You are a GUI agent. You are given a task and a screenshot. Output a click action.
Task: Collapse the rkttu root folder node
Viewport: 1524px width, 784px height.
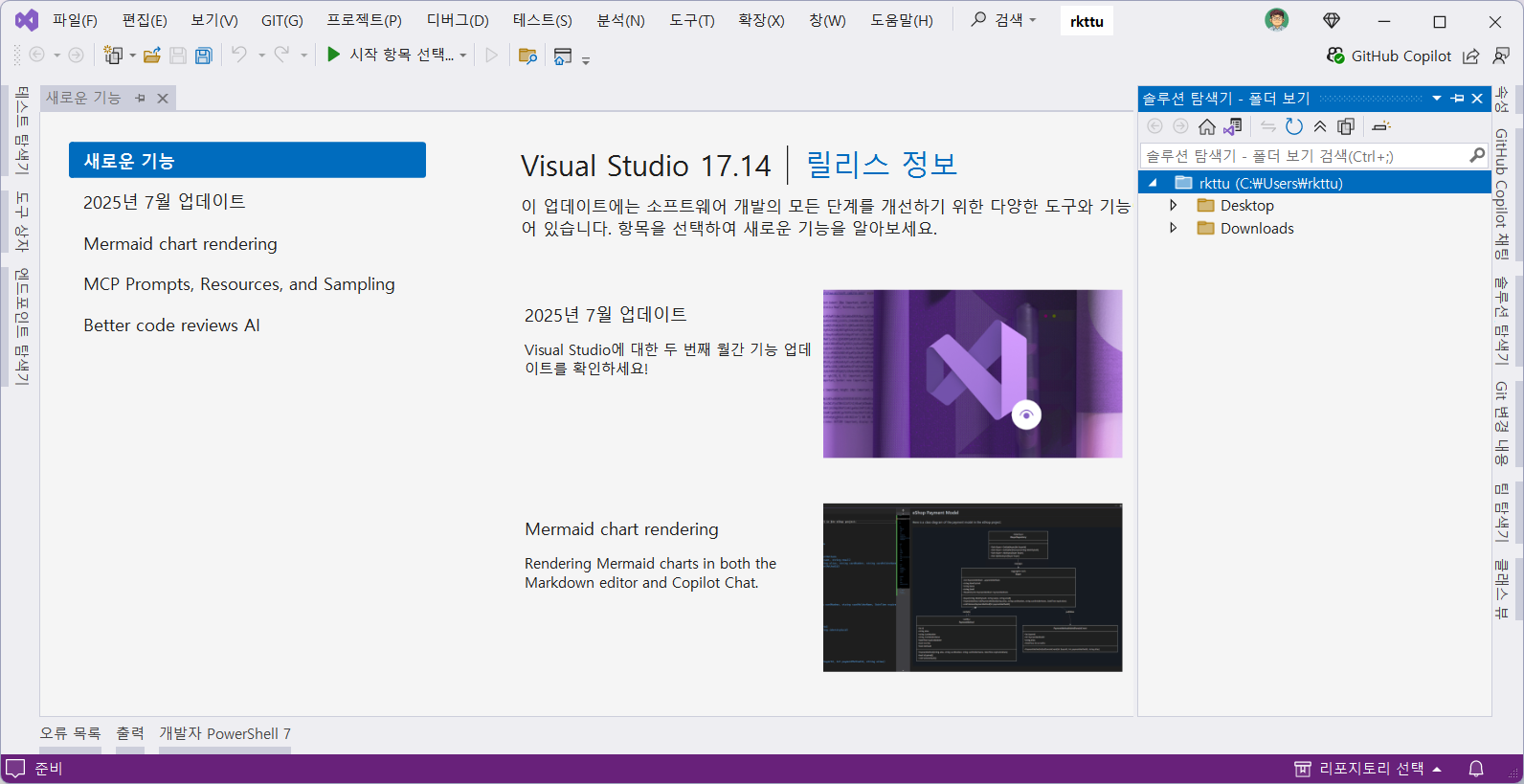[x=1153, y=182]
